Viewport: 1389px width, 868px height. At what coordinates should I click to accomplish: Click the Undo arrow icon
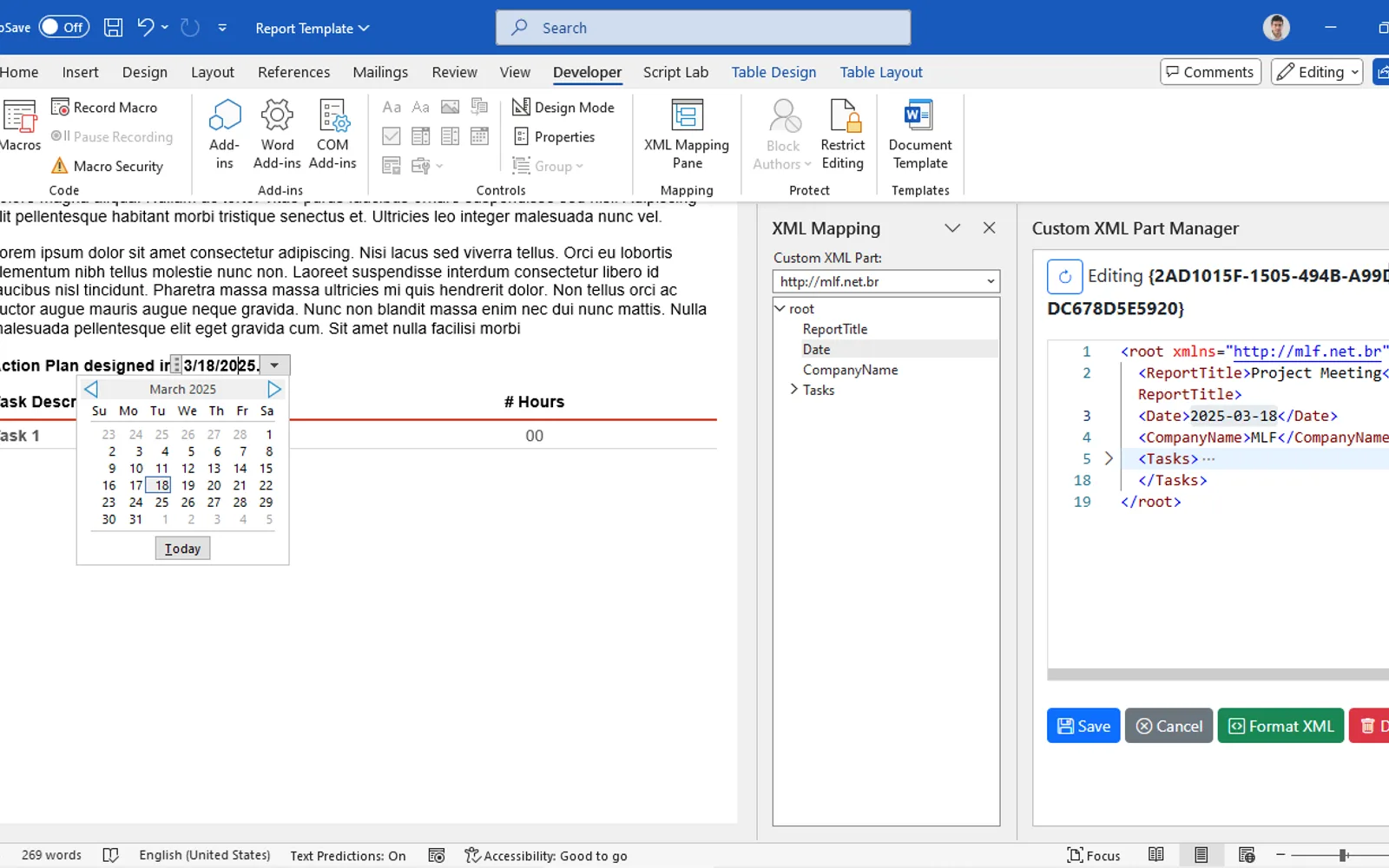[145, 28]
